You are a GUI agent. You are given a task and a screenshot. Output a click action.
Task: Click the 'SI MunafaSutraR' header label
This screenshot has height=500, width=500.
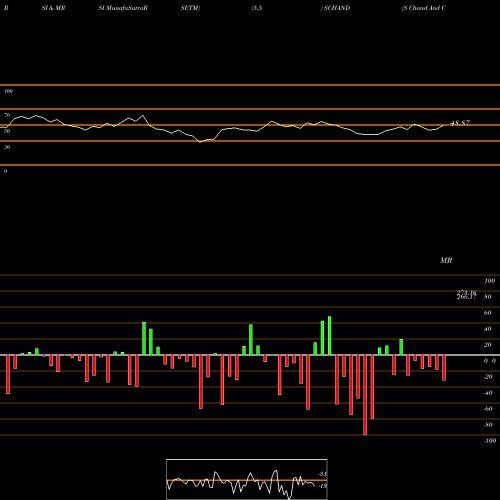[x=123, y=8]
